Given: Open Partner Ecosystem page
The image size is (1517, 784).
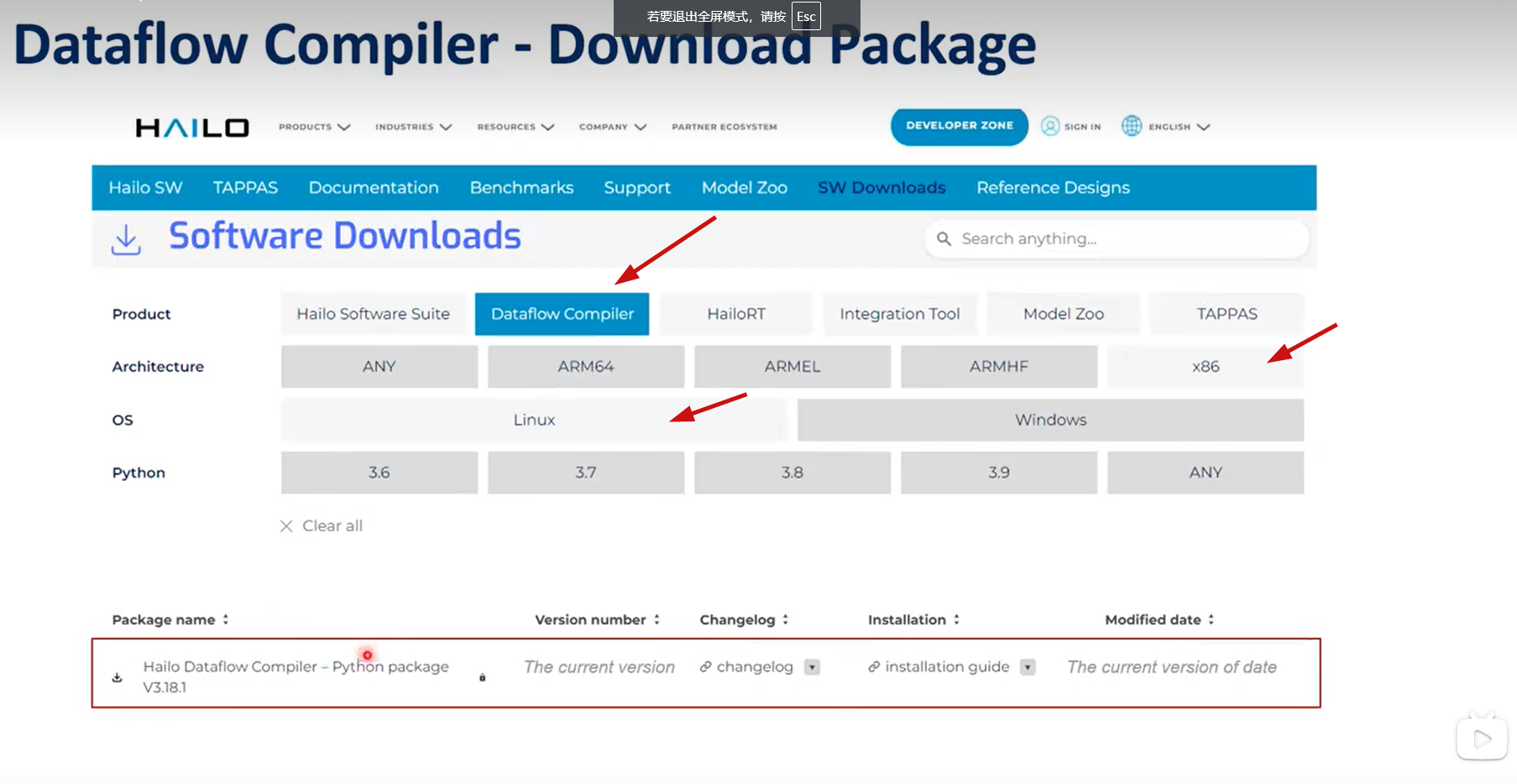Looking at the screenshot, I should 724,127.
